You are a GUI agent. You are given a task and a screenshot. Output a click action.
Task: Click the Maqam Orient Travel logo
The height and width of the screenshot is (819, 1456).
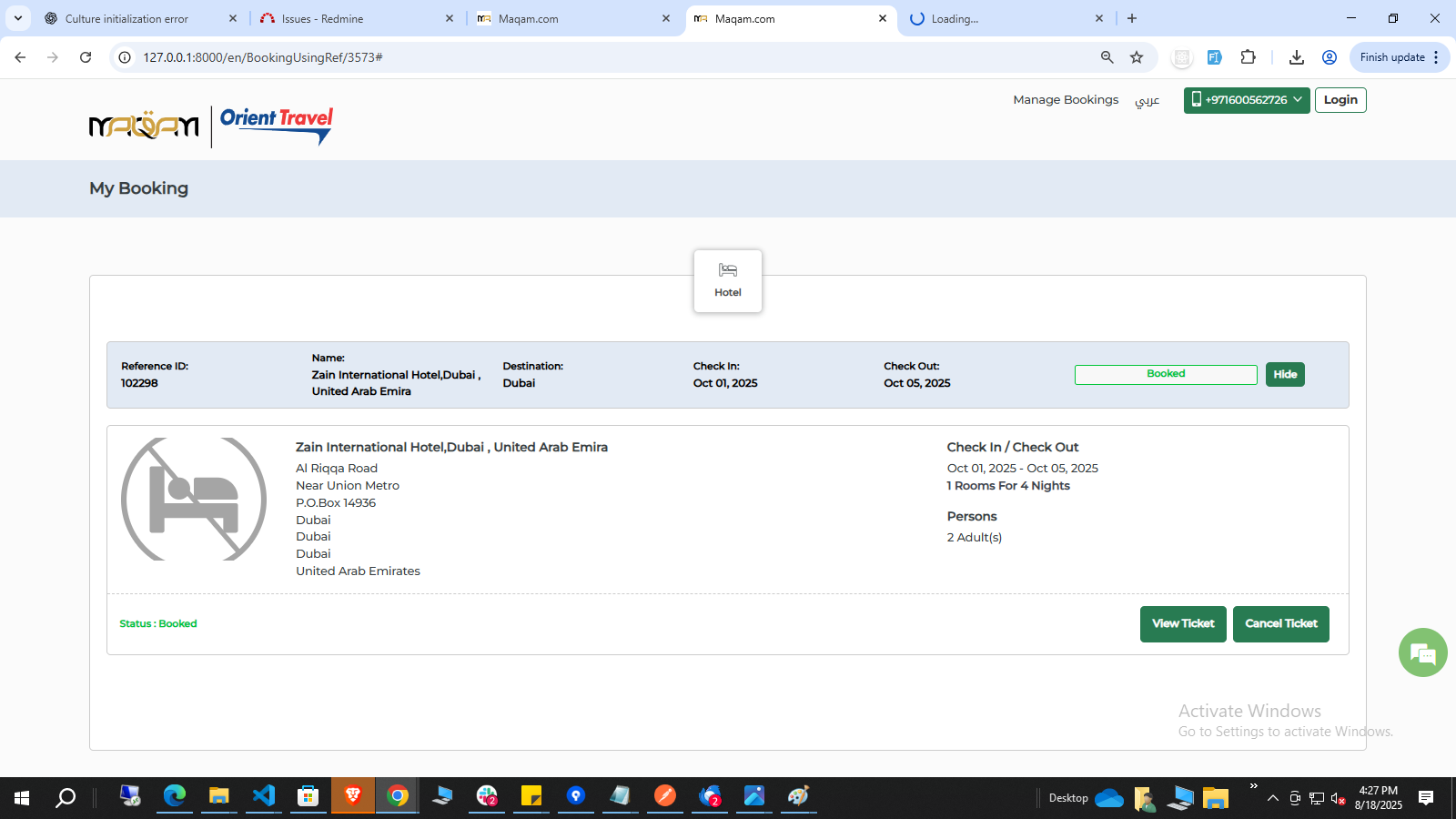click(x=211, y=126)
